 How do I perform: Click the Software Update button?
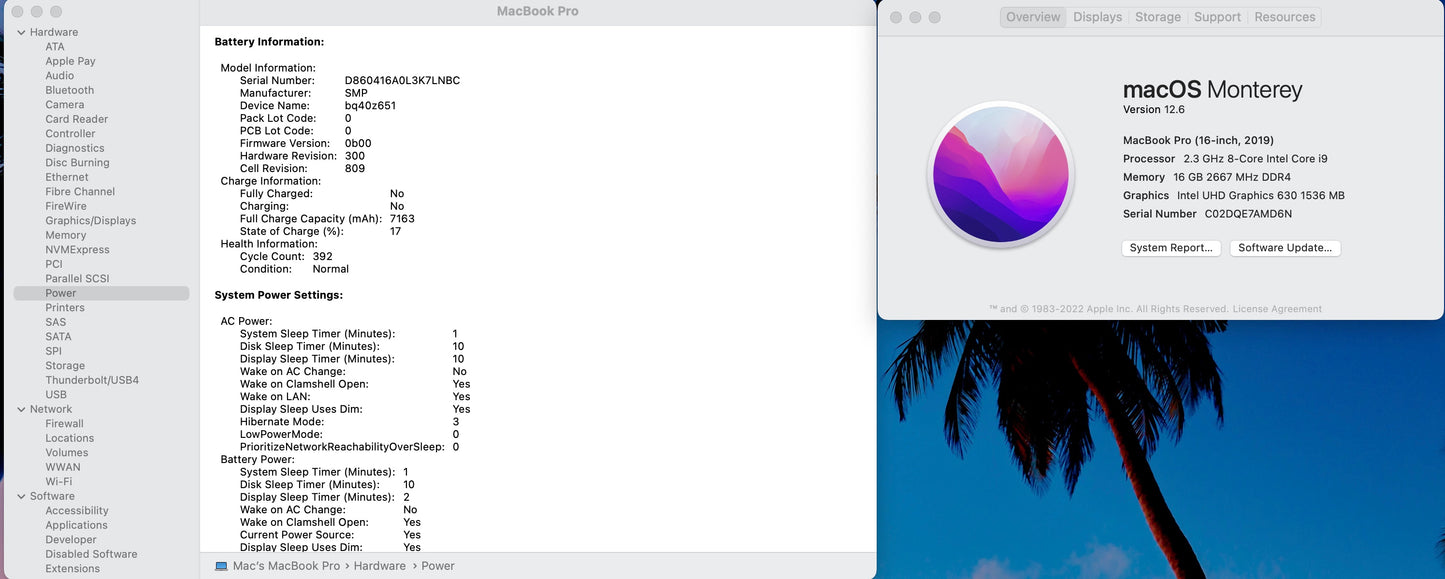pos(1285,248)
